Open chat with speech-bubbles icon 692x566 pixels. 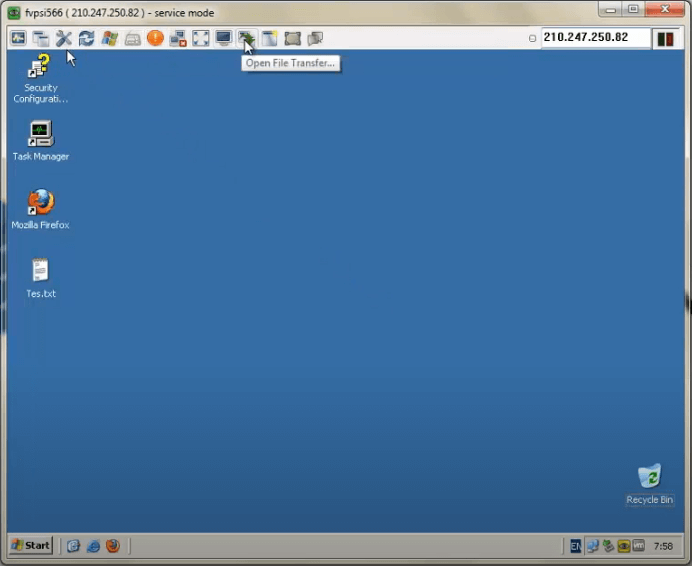pyautogui.click(x=315, y=38)
